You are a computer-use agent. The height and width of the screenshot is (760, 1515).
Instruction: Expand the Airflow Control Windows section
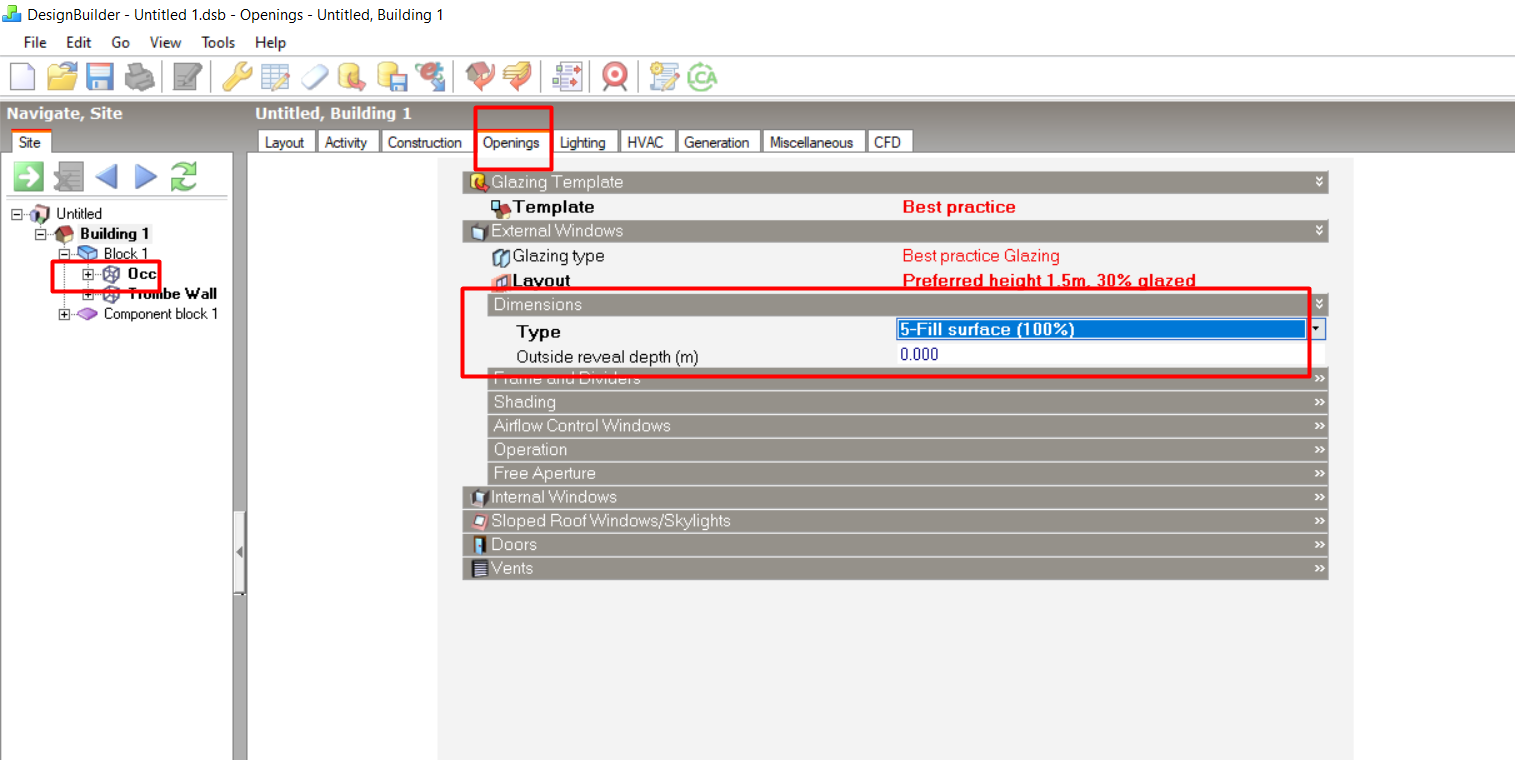tap(908, 426)
